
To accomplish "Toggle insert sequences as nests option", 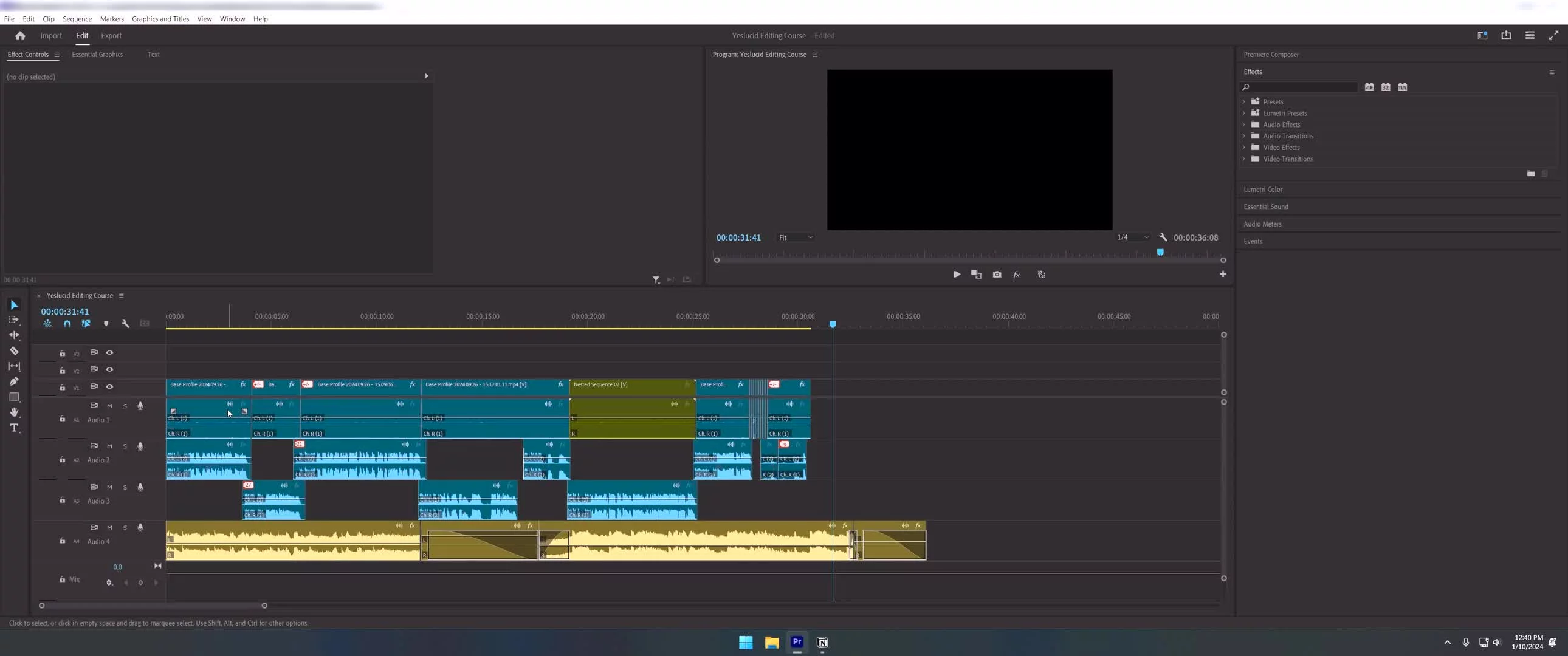I will [x=47, y=324].
